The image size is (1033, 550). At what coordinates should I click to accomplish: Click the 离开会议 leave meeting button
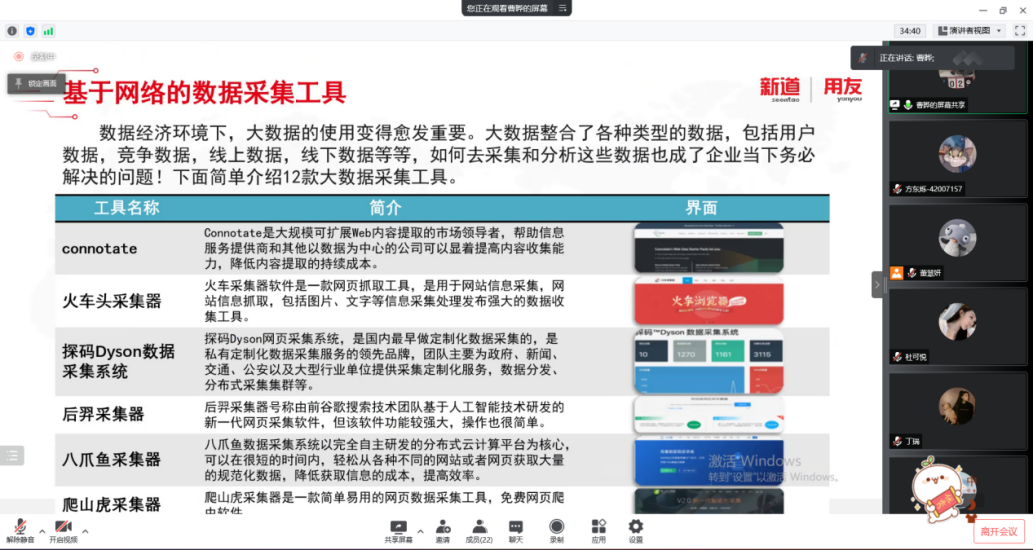pos(998,531)
